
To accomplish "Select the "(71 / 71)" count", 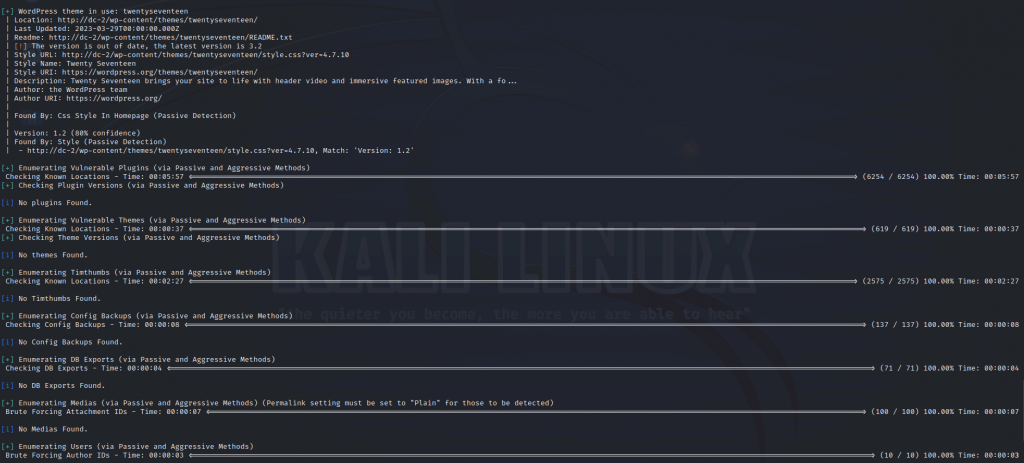I will [899, 368].
